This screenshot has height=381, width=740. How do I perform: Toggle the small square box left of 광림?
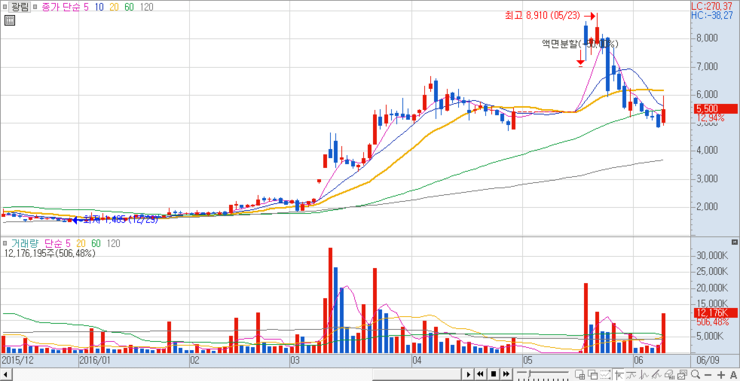point(4,8)
